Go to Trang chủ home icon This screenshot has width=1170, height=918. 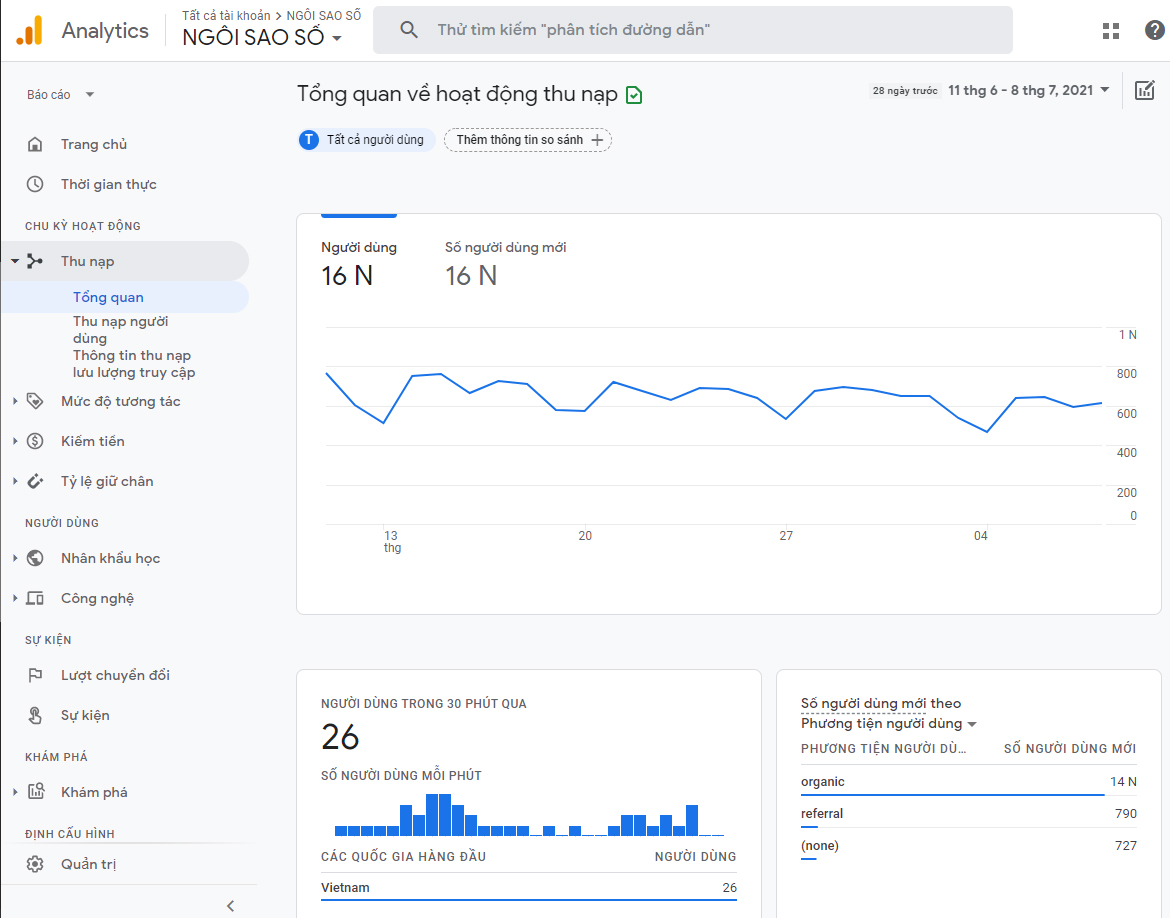pyautogui.click(x=34, y=144)
